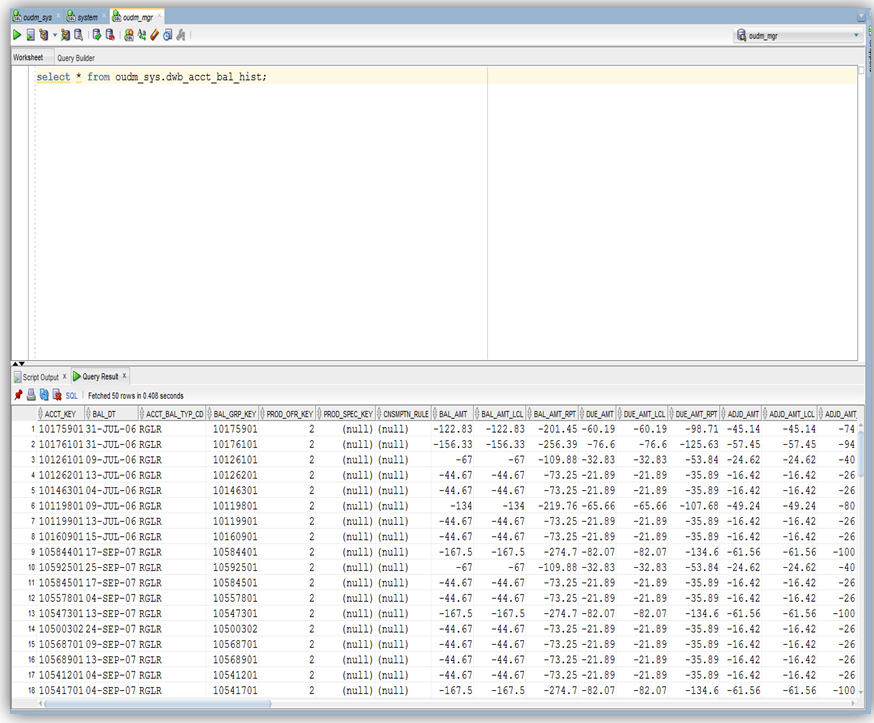This screenshot has height=723, width=874.
Task: Click the DUE_AMT_RPT column header
Action: 694,414
